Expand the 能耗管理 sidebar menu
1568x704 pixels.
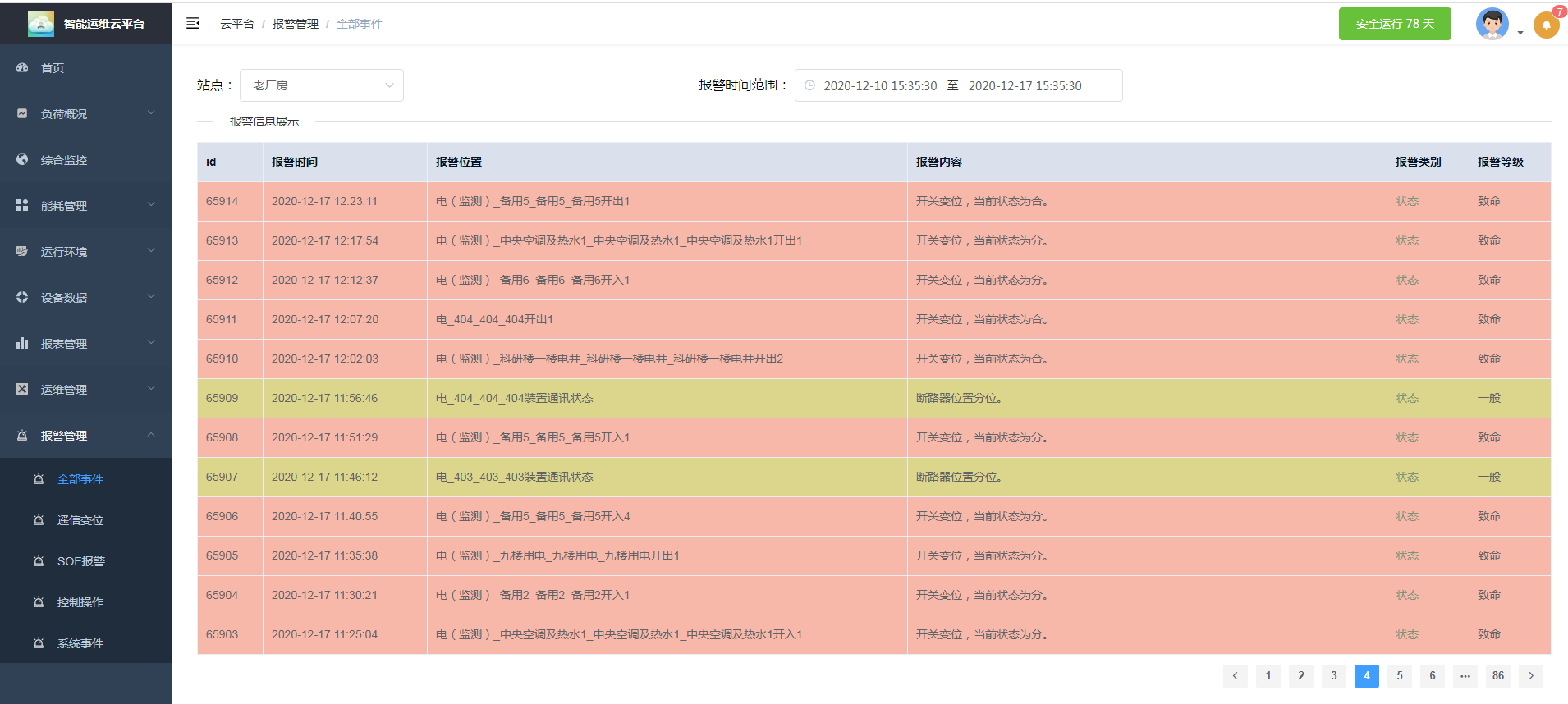(86, 206)
